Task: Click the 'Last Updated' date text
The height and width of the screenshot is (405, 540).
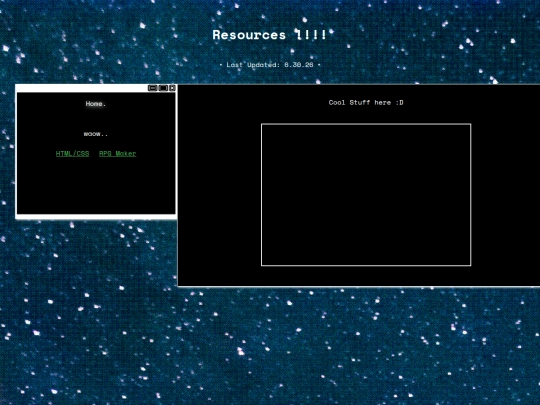Action: (270, 65)
